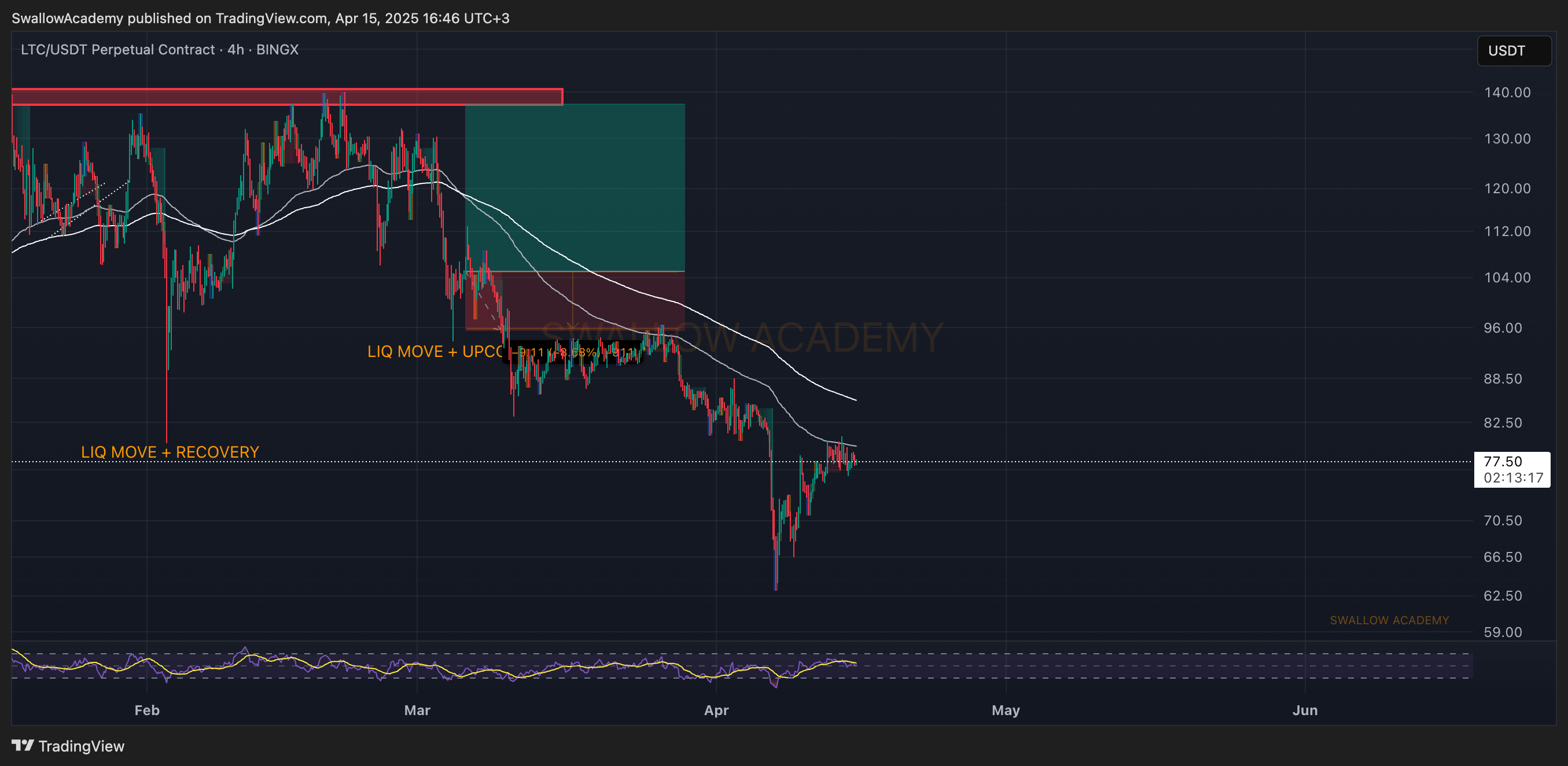Click the Apr date label

tap(716, 710)
